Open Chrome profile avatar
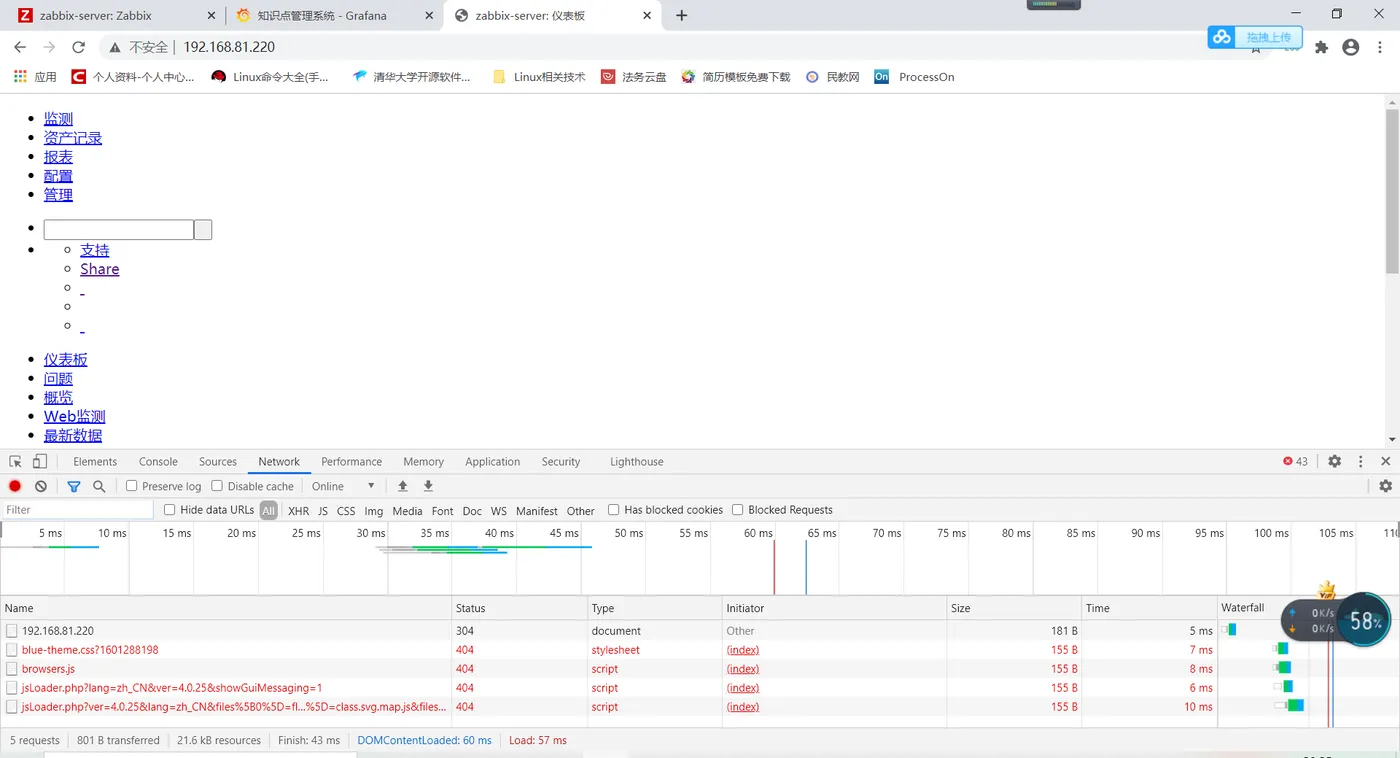The image size is (1400, 758). pos(1351,47)
